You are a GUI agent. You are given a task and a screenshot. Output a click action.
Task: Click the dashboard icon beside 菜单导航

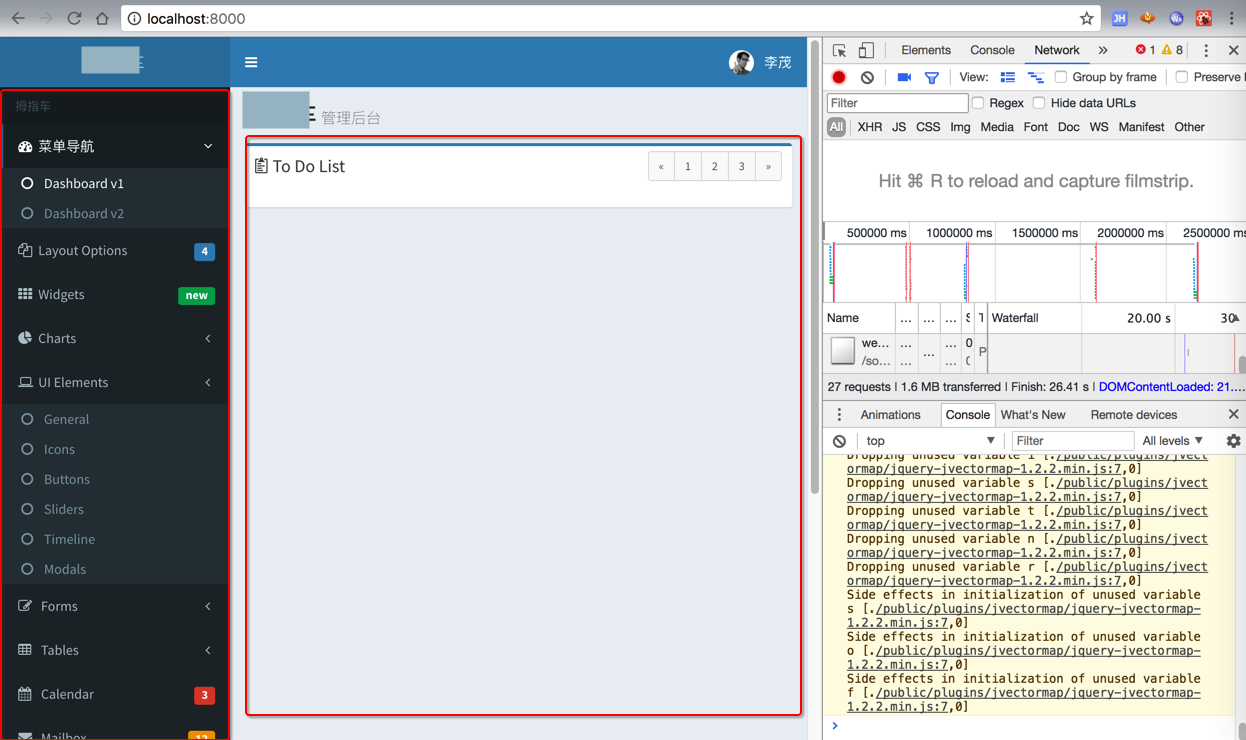click(25, 146)
